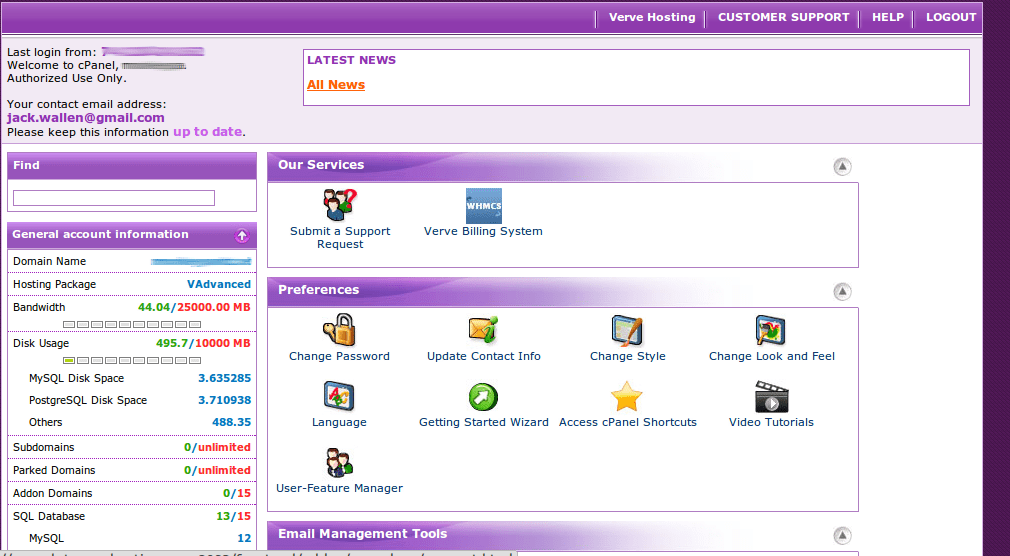Select the Disk Usage value 495.7/10000 MB

[203, 343]
